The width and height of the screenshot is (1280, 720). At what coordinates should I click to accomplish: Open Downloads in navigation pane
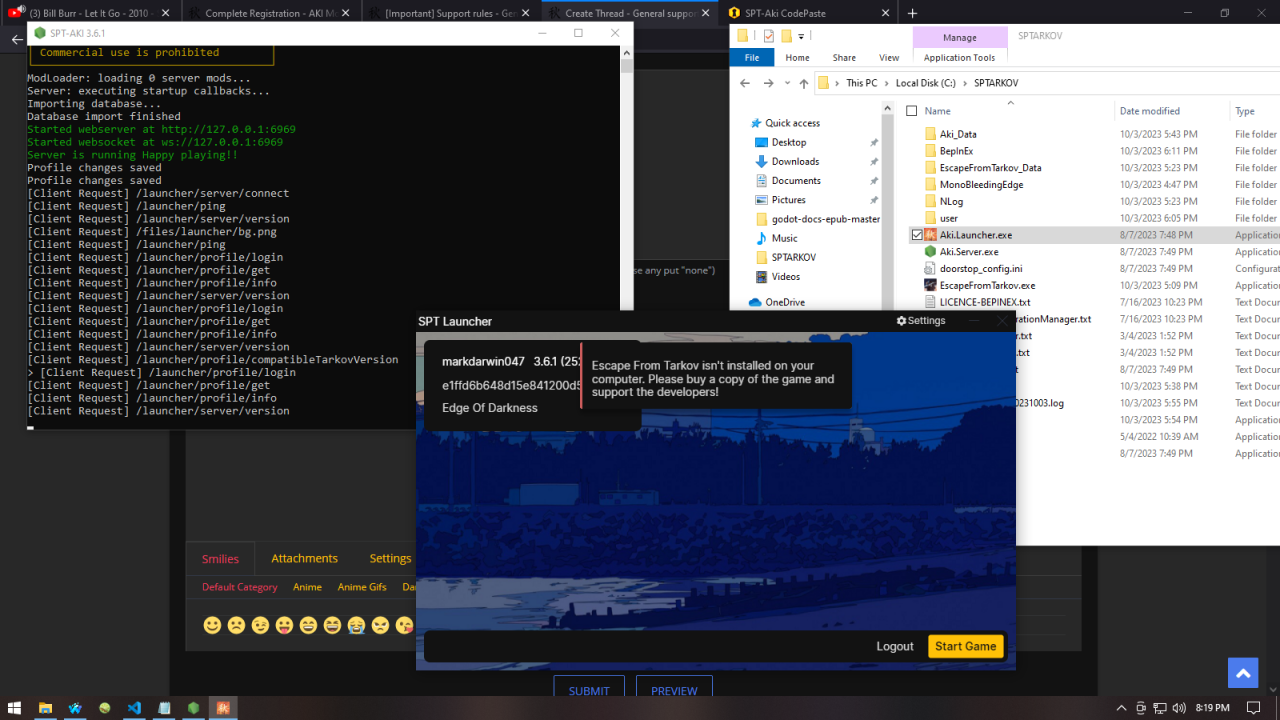coord(795,161)
